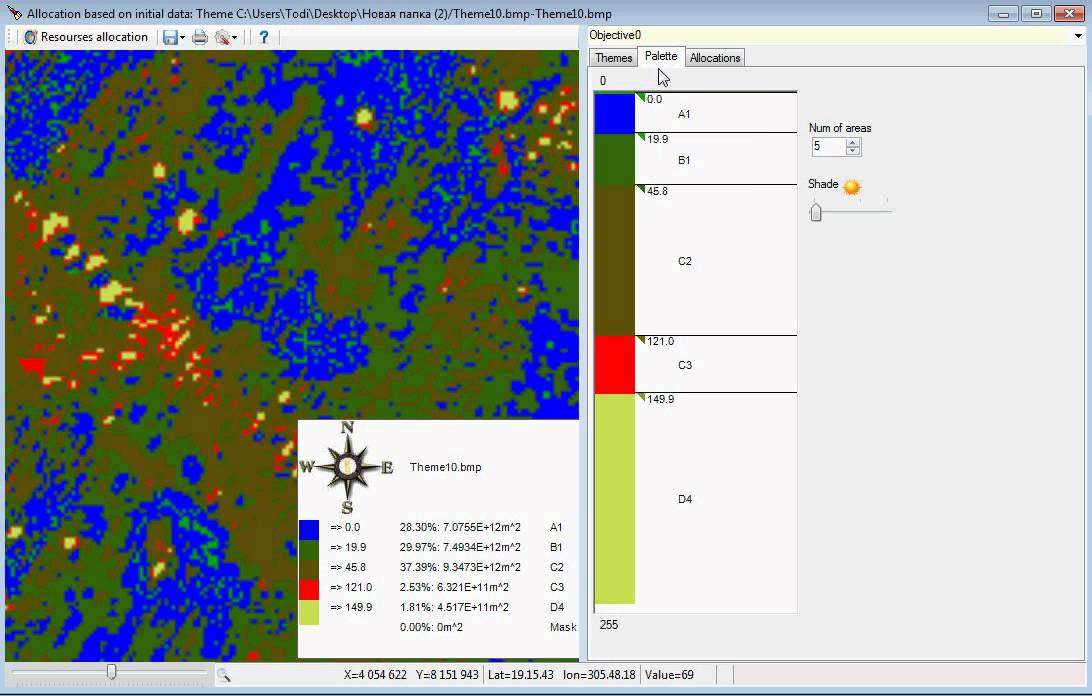
Task: Click the brown C2 palette swatch
Action: [x=615, y=260]
